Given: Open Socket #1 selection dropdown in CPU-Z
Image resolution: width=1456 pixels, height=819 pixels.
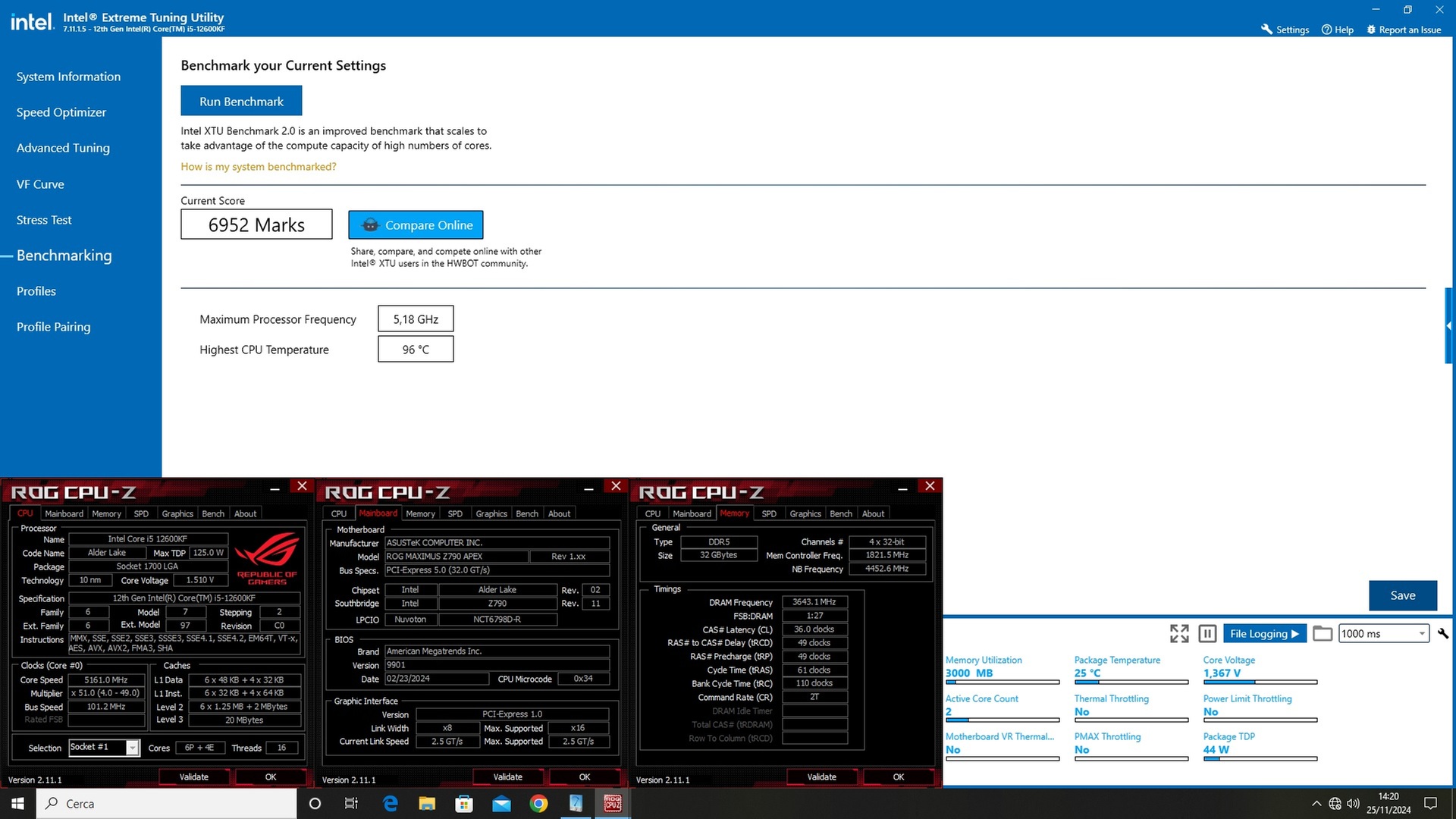Looking at the screenshot, I should tap(104, 748).
